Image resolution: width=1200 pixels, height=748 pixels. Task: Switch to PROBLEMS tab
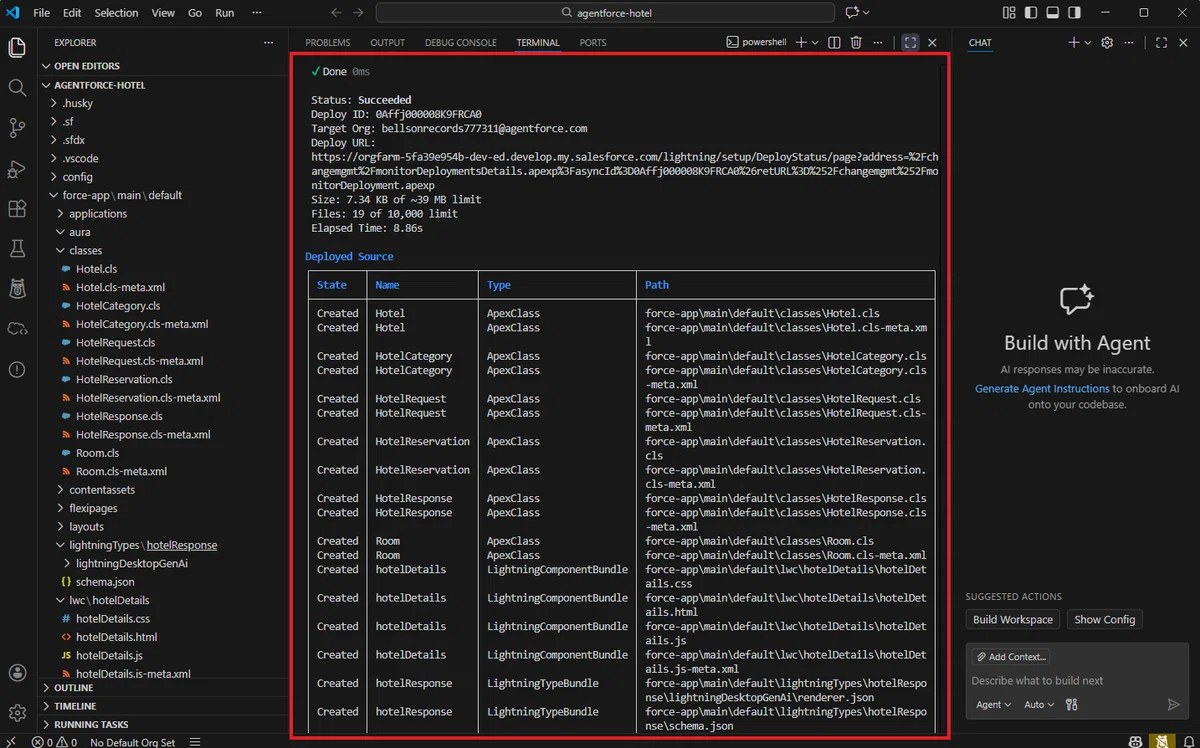328,43
